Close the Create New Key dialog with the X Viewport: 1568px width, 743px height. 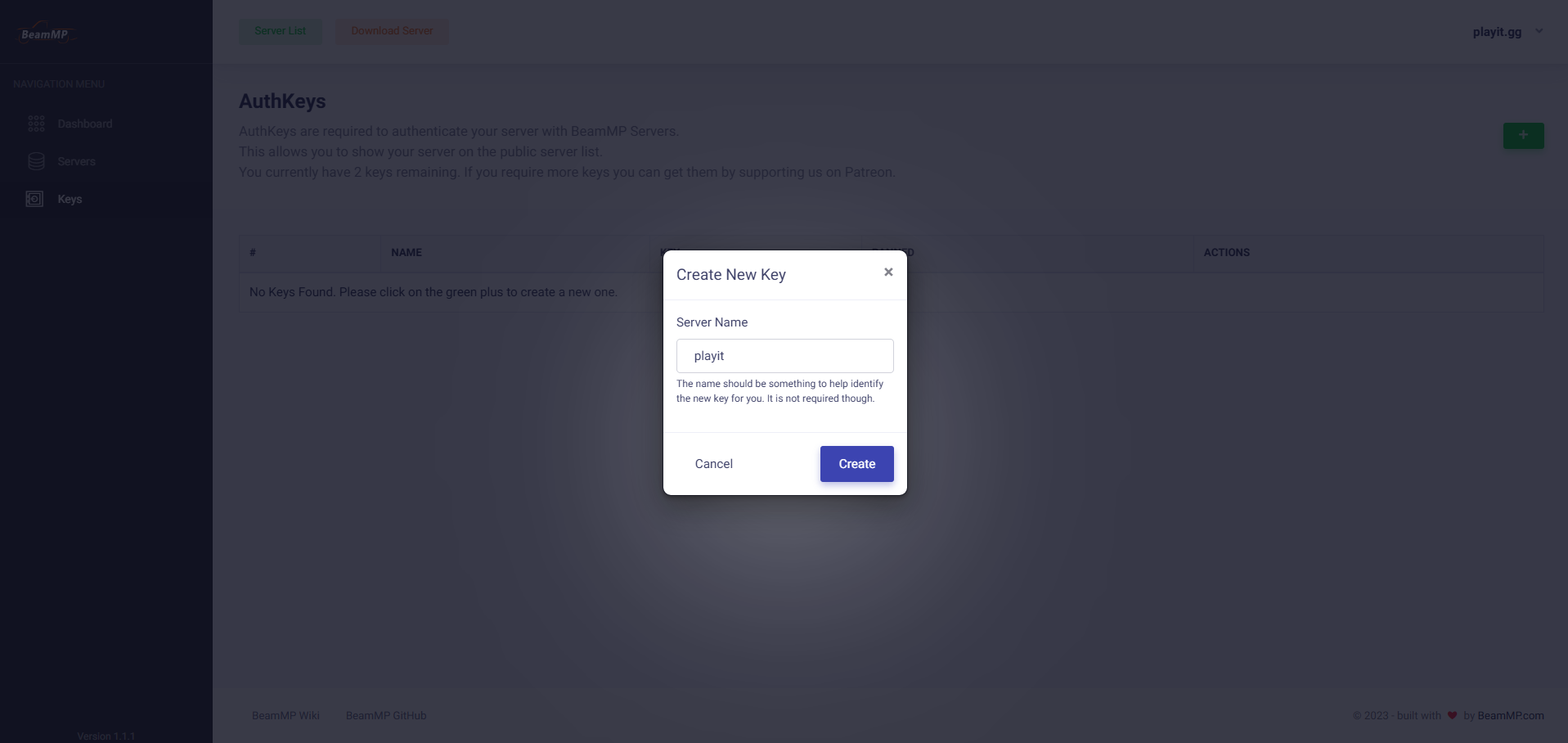tap(888, 272)
